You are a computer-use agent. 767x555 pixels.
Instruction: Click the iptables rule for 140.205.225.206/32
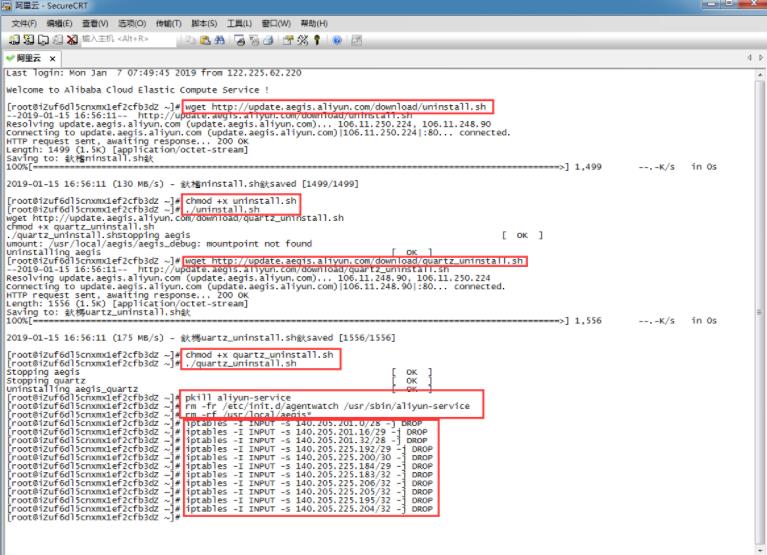(x=309, y=483)
